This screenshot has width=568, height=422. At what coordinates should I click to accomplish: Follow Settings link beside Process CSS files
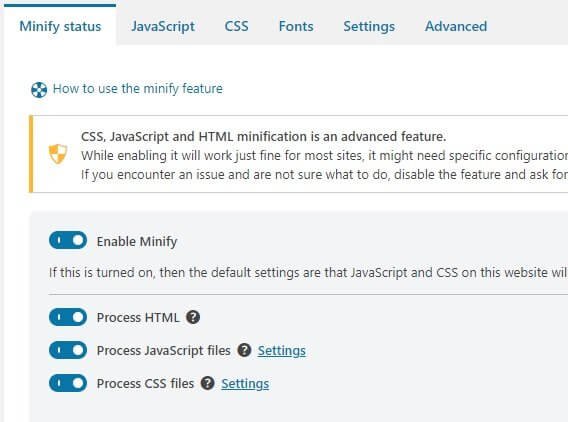[x=245, y=384]
